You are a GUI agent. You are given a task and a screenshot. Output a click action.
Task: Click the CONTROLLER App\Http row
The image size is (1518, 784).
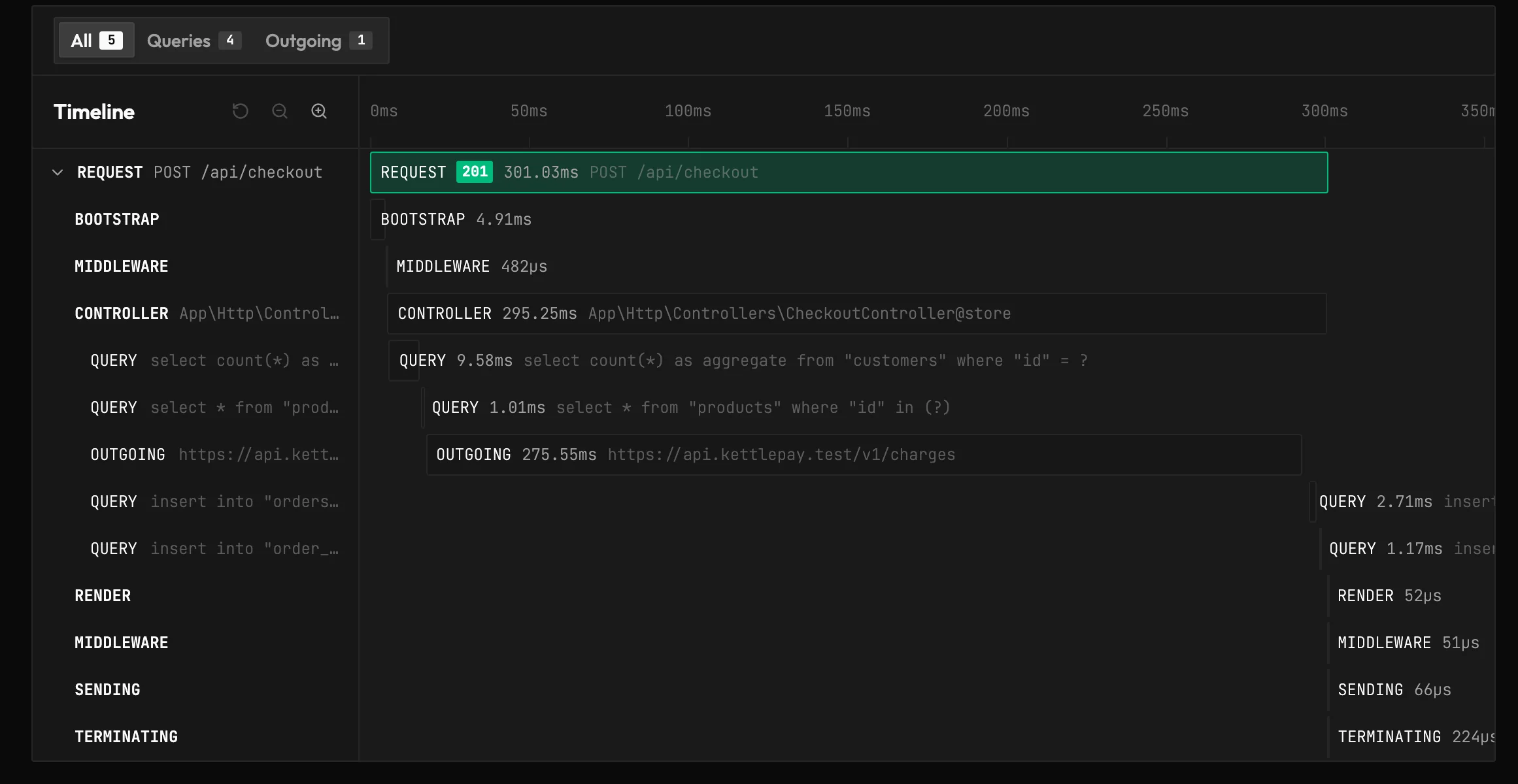pos(195,314)
